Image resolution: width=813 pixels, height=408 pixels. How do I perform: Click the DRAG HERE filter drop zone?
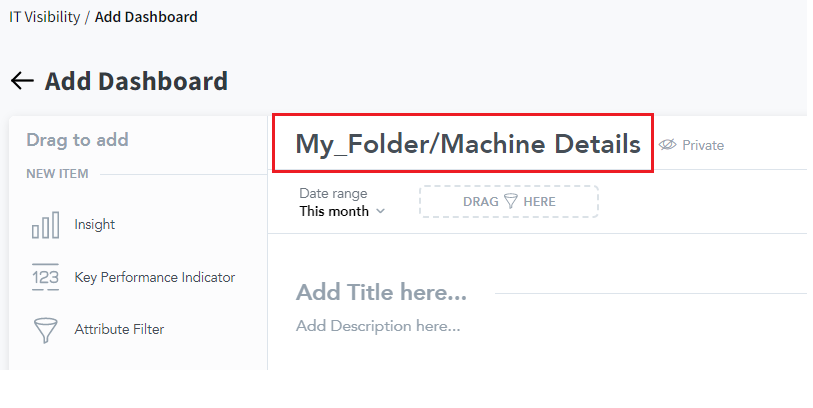click(x=508, y=201)
